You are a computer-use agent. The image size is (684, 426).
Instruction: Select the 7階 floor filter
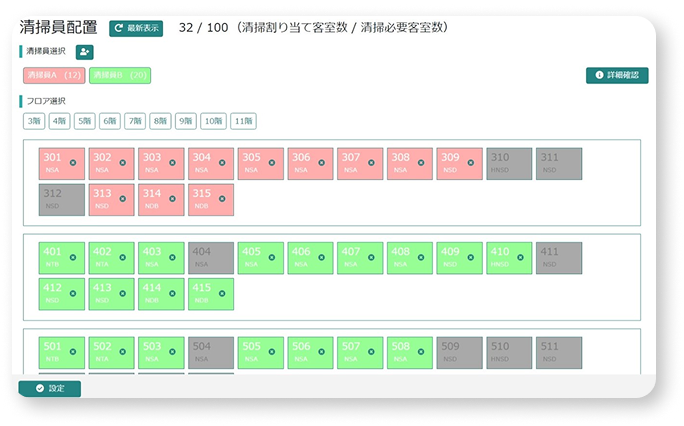[135, 121]
